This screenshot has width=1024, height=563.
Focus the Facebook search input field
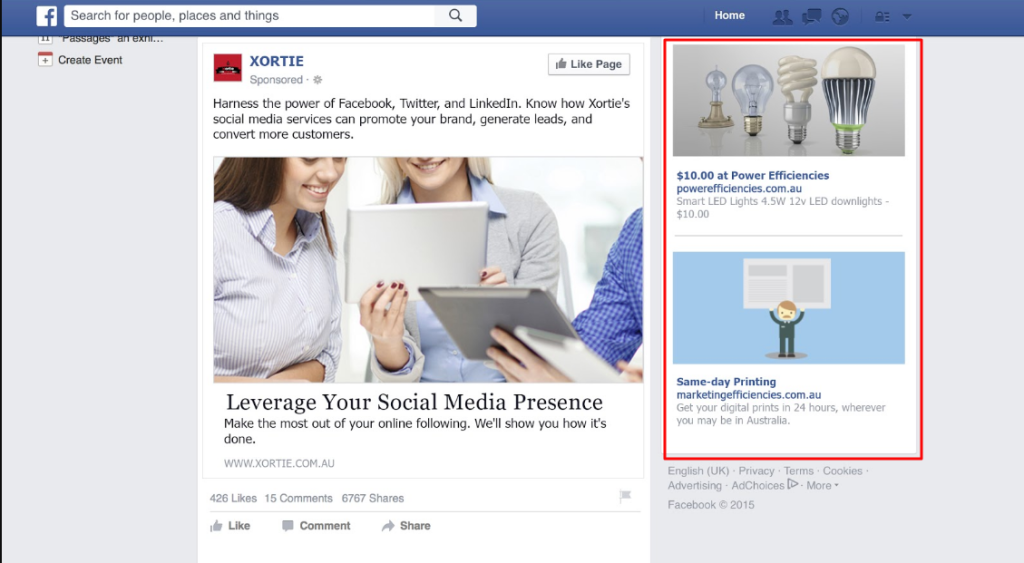click(250, 16)
